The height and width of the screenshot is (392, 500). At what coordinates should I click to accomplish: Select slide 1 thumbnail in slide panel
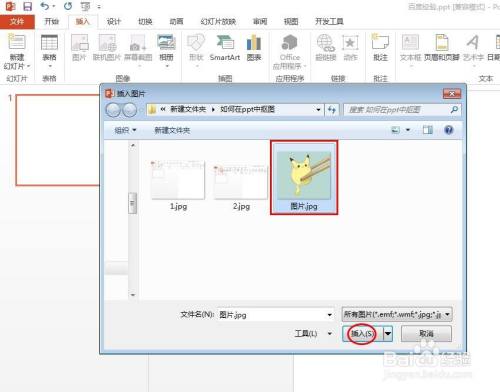click(58, 140)
